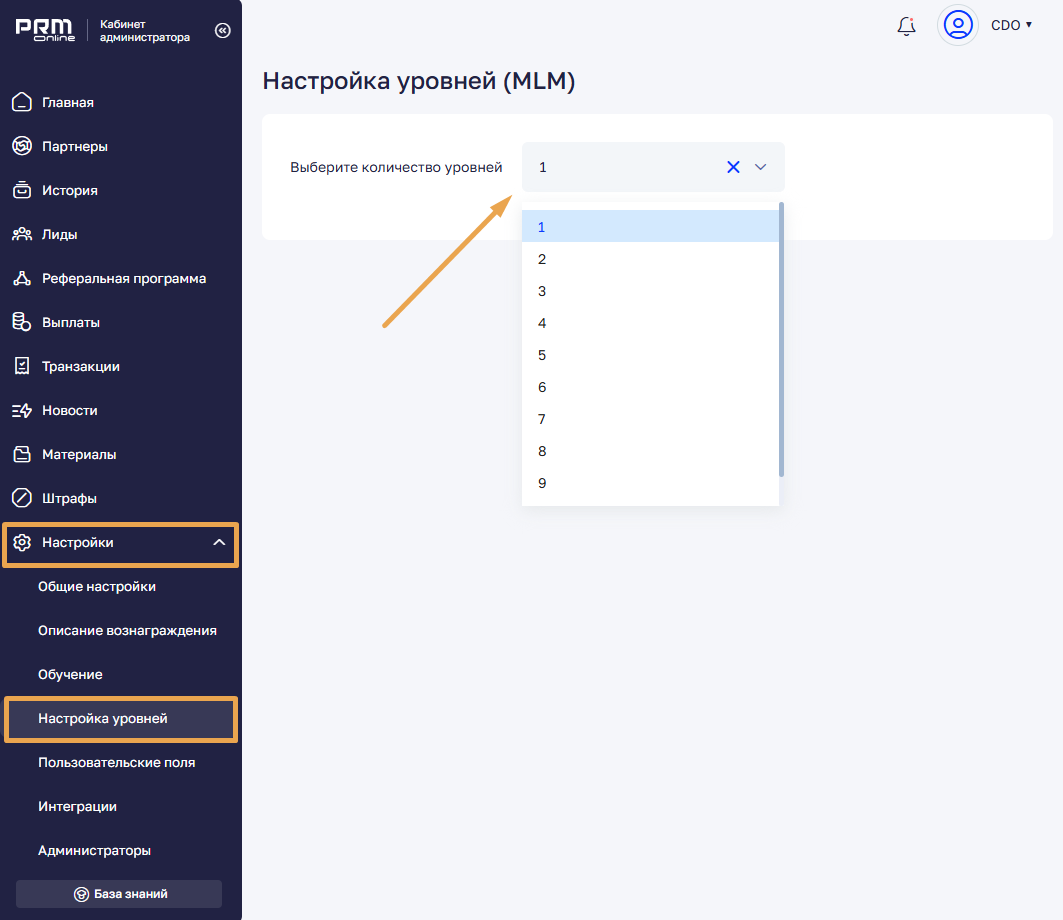This screenshot has height=920, width=1063.
Task: Open Главная via home icon
Action: point(22,102)
